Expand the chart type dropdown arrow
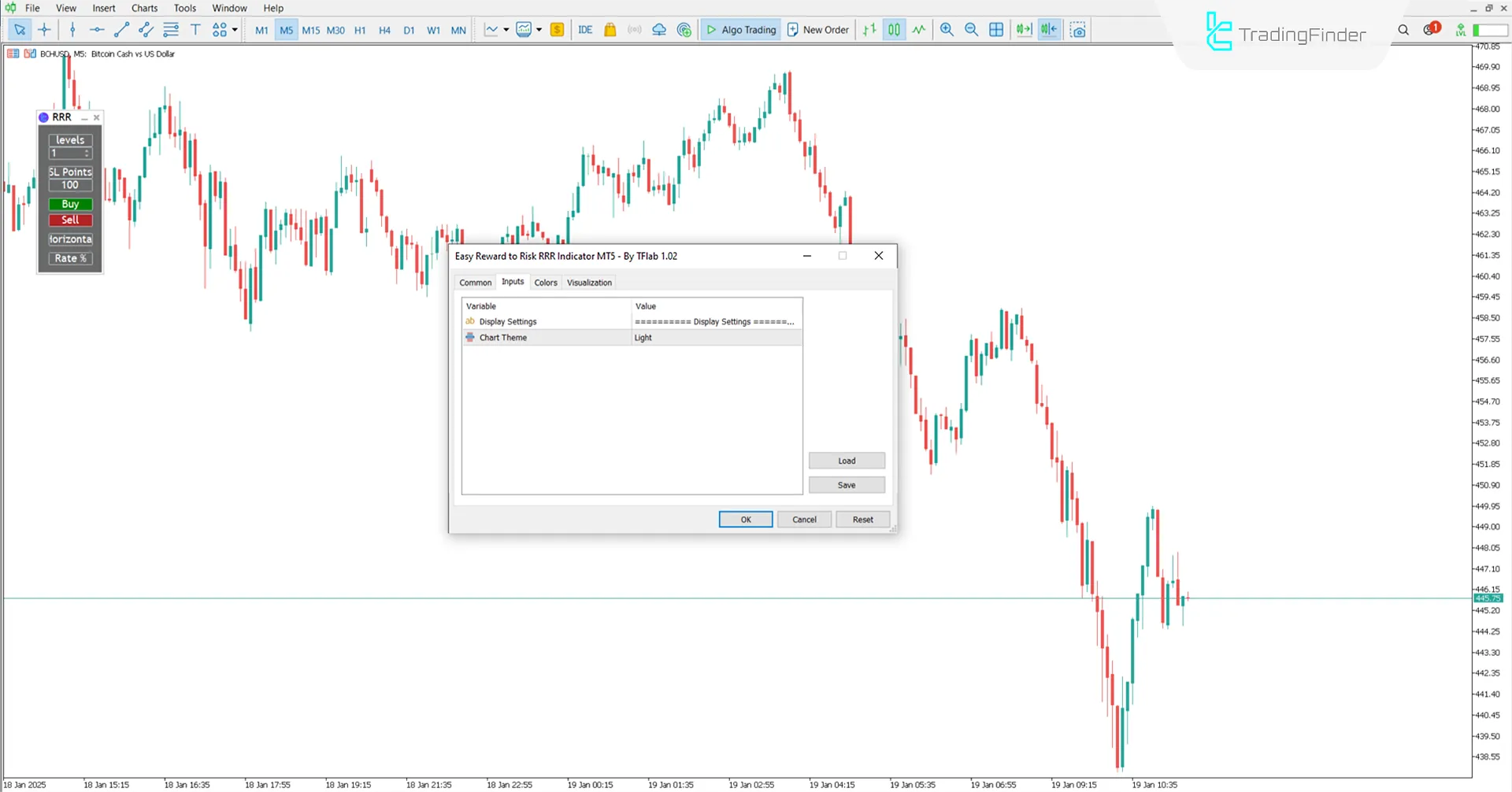 (x=505, y=29)
